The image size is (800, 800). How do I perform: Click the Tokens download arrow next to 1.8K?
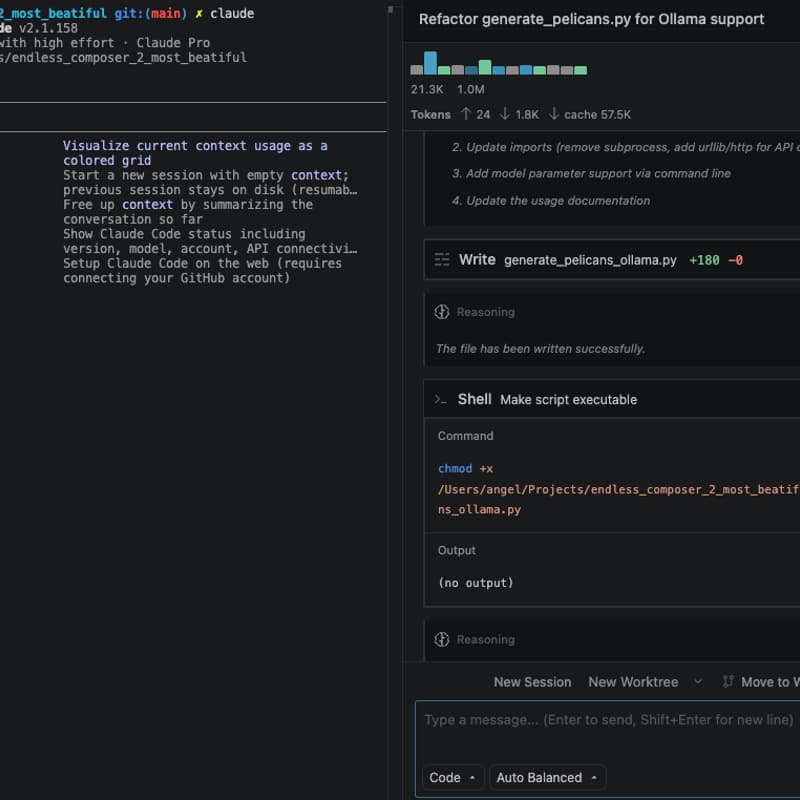505,114
